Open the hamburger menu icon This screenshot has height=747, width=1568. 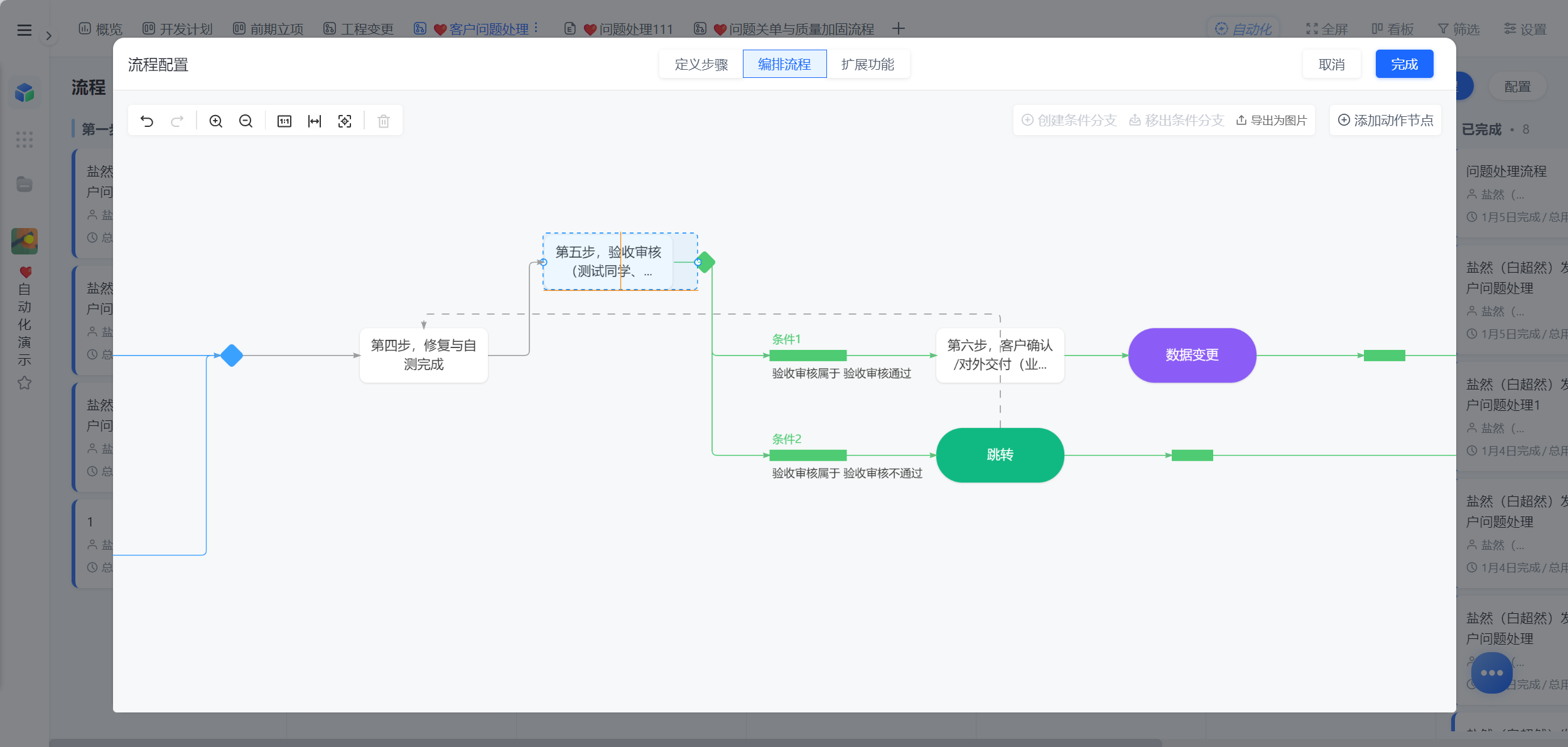click(x=24, y=30)
